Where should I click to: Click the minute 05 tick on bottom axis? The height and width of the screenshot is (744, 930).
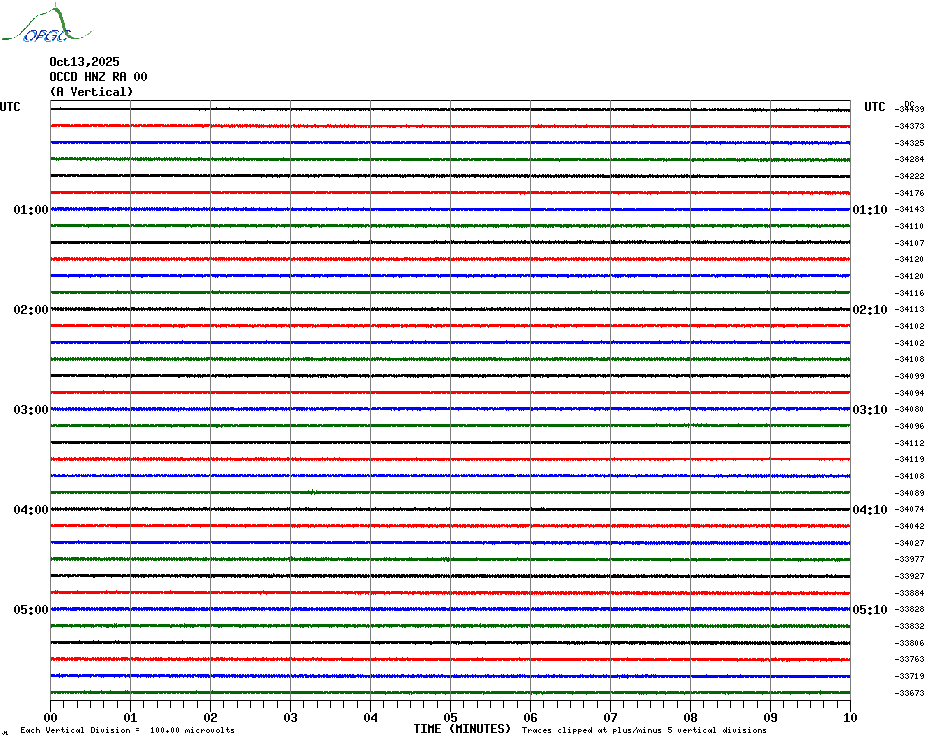450,717
